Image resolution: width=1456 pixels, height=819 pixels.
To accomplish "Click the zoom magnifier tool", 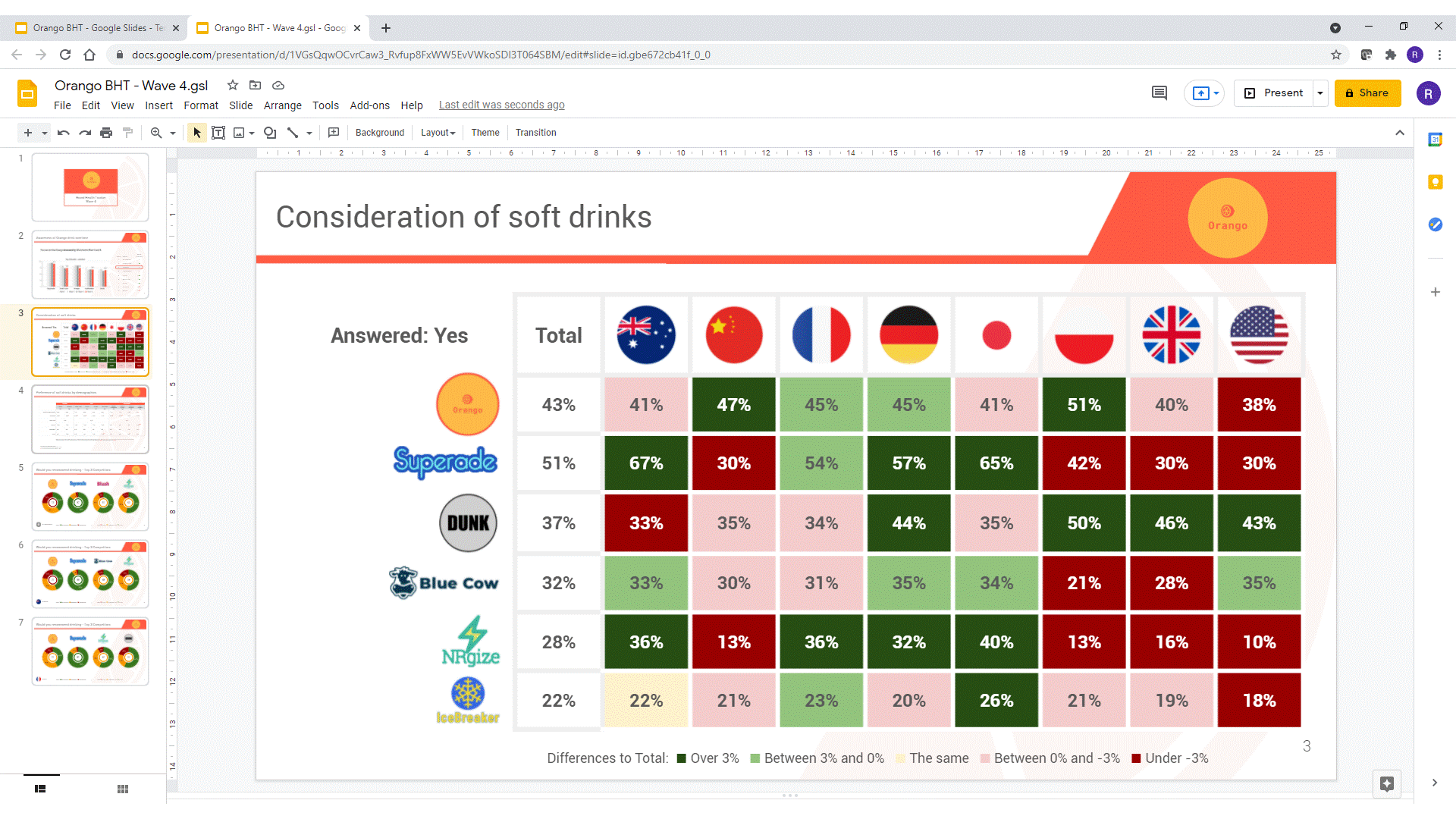I will [x=156, y=133].
